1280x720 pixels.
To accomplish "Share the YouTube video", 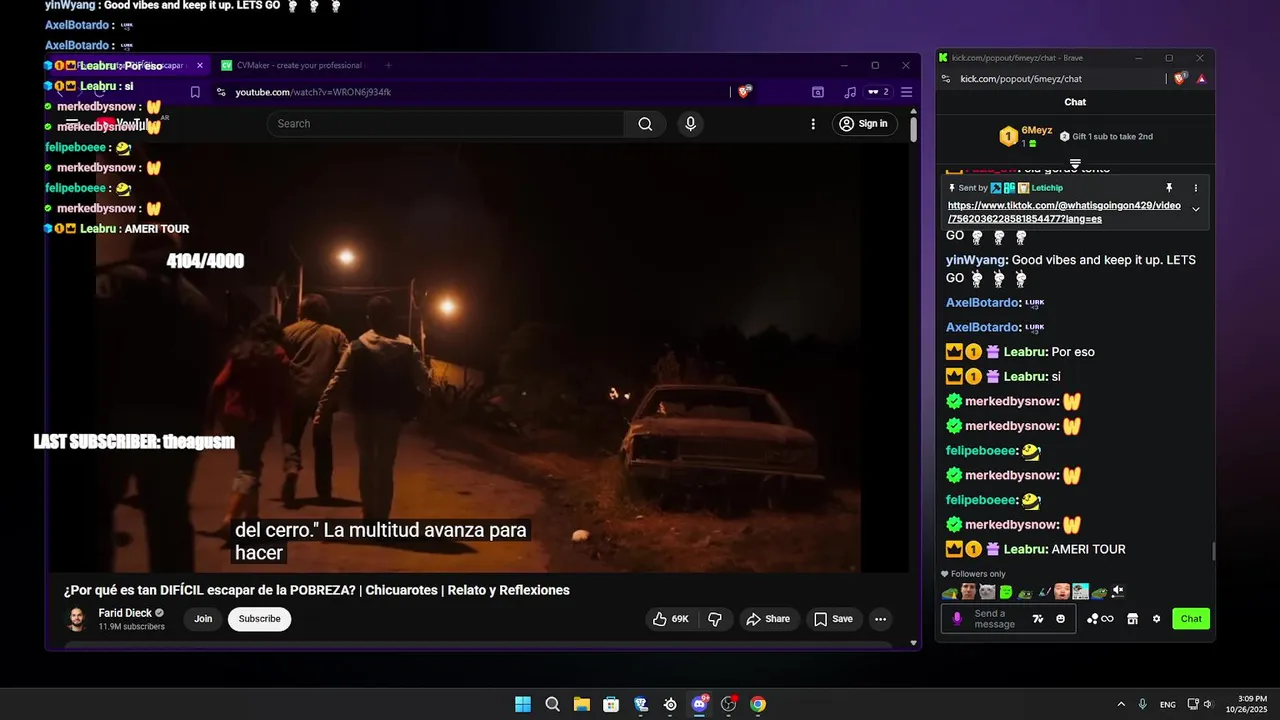I will [x=768, y=619].
